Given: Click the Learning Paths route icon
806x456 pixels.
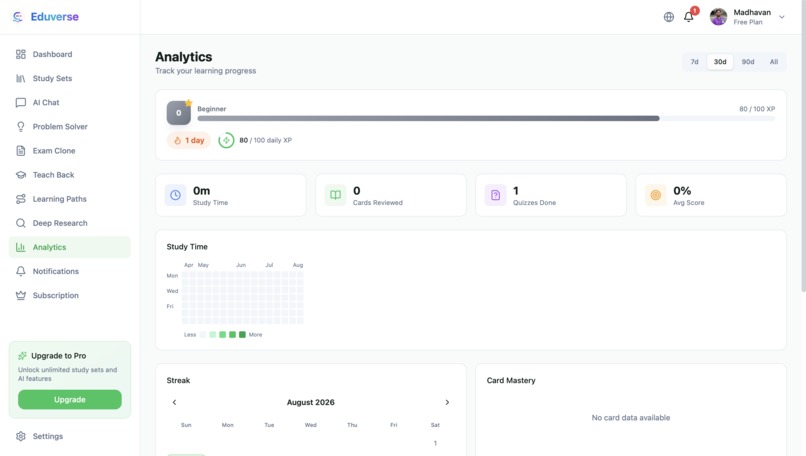Looking at the screenshot, I should [x=21, y=199].
